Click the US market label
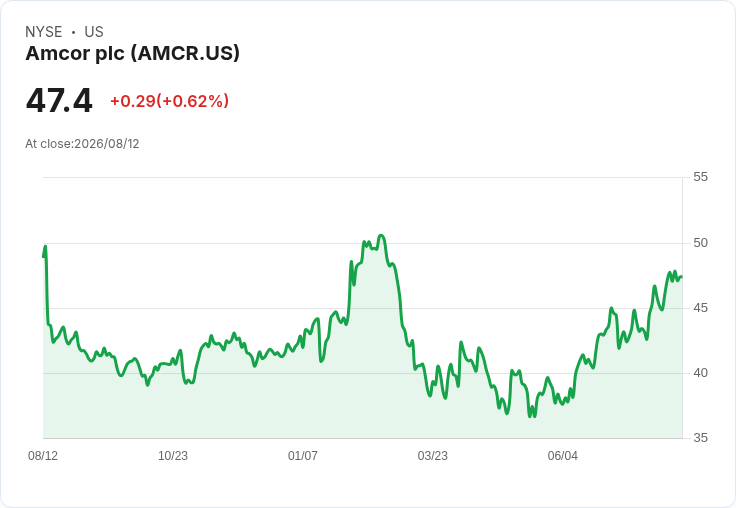The height and width of the screenshot is (508, 736). click(94, 32)
